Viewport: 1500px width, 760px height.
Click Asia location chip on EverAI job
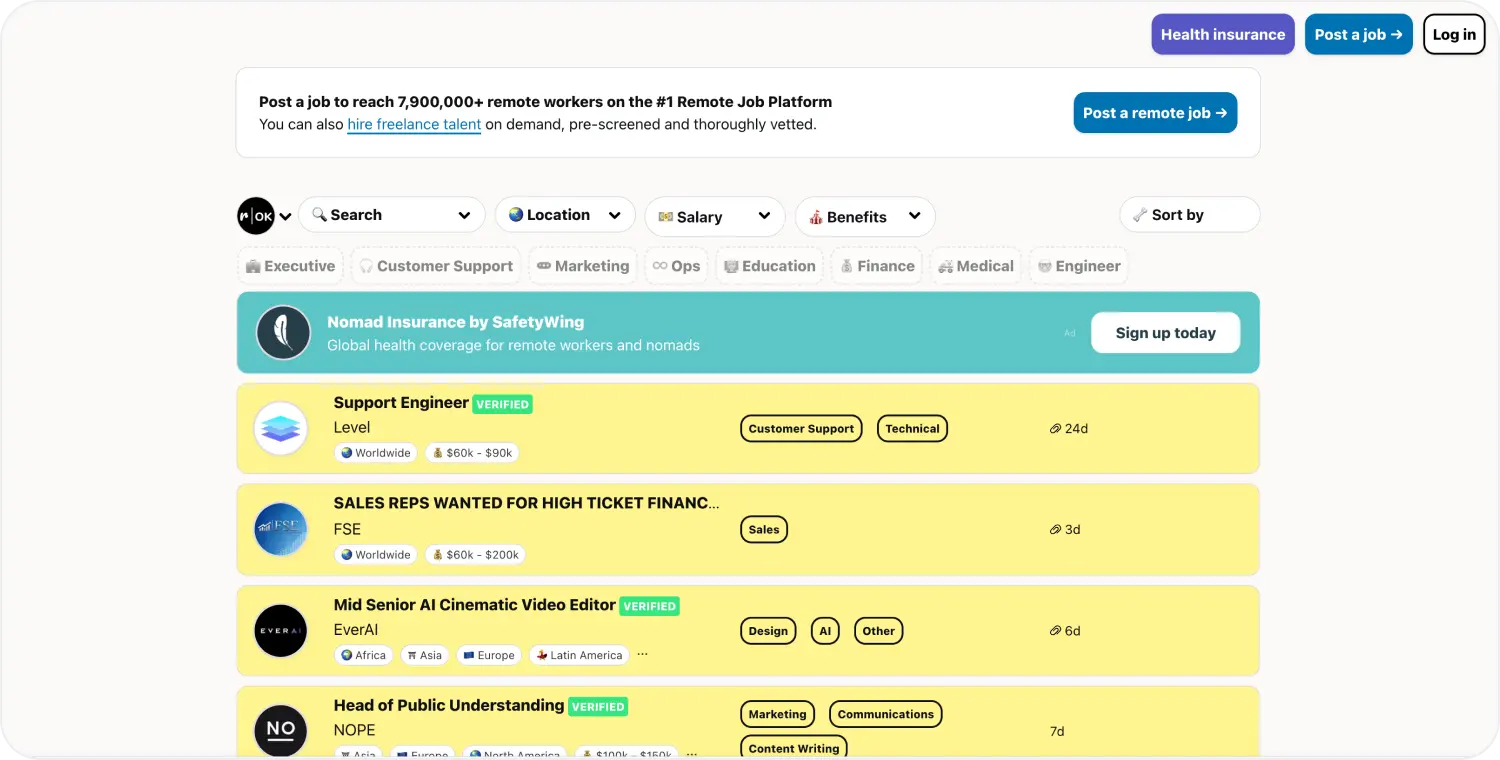424,656
